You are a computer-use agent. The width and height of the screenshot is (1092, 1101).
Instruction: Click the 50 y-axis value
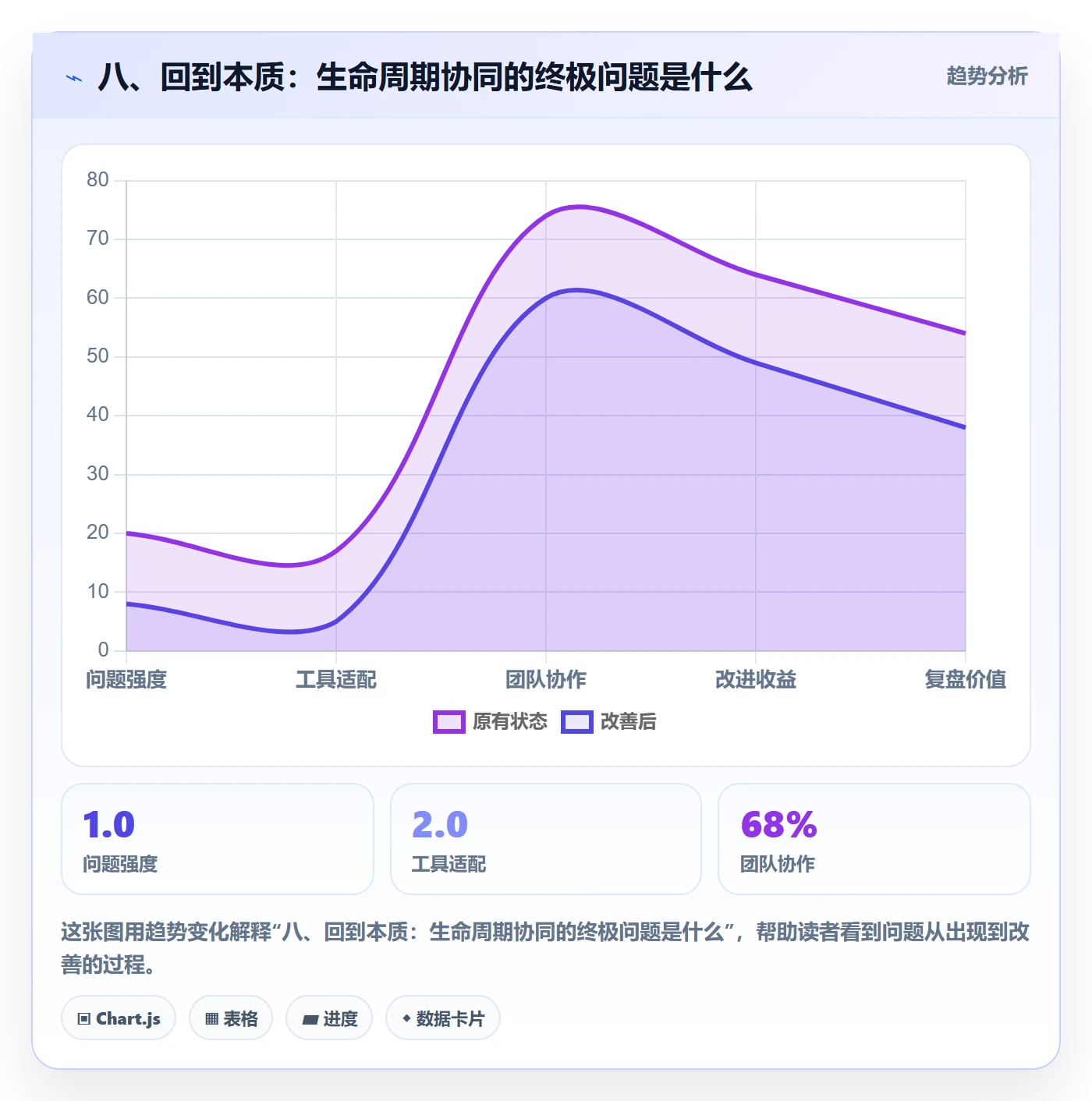pyautogui.click(x=98, y=356)
